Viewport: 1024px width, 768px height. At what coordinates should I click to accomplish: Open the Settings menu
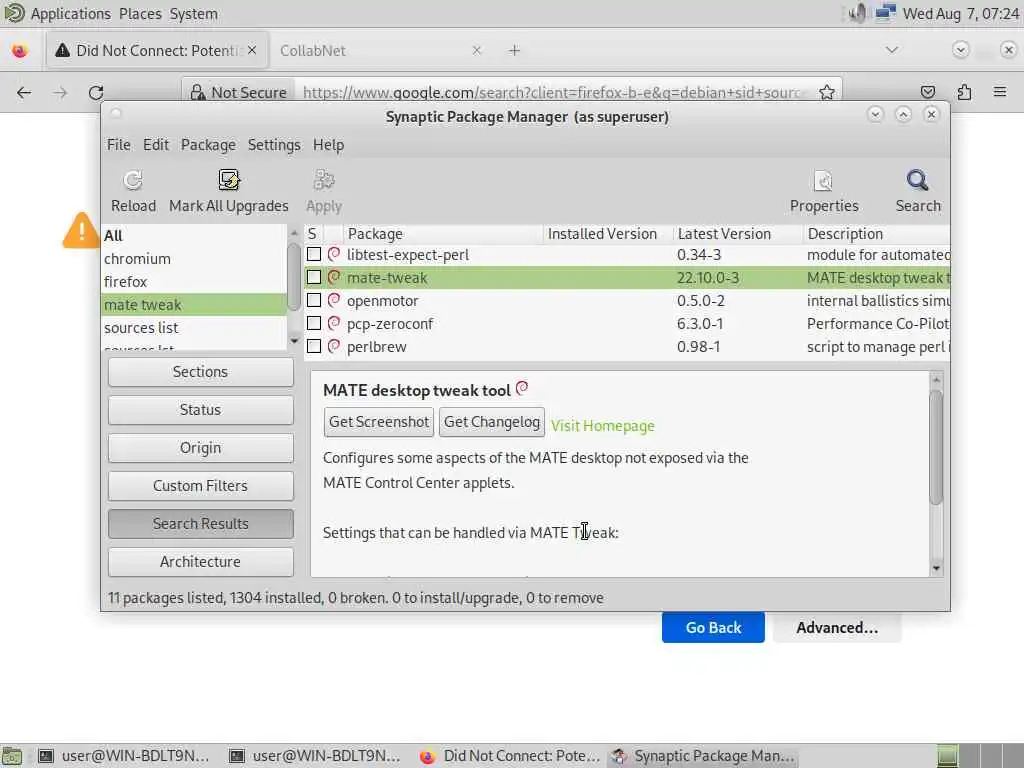click(x=274, y=145)
